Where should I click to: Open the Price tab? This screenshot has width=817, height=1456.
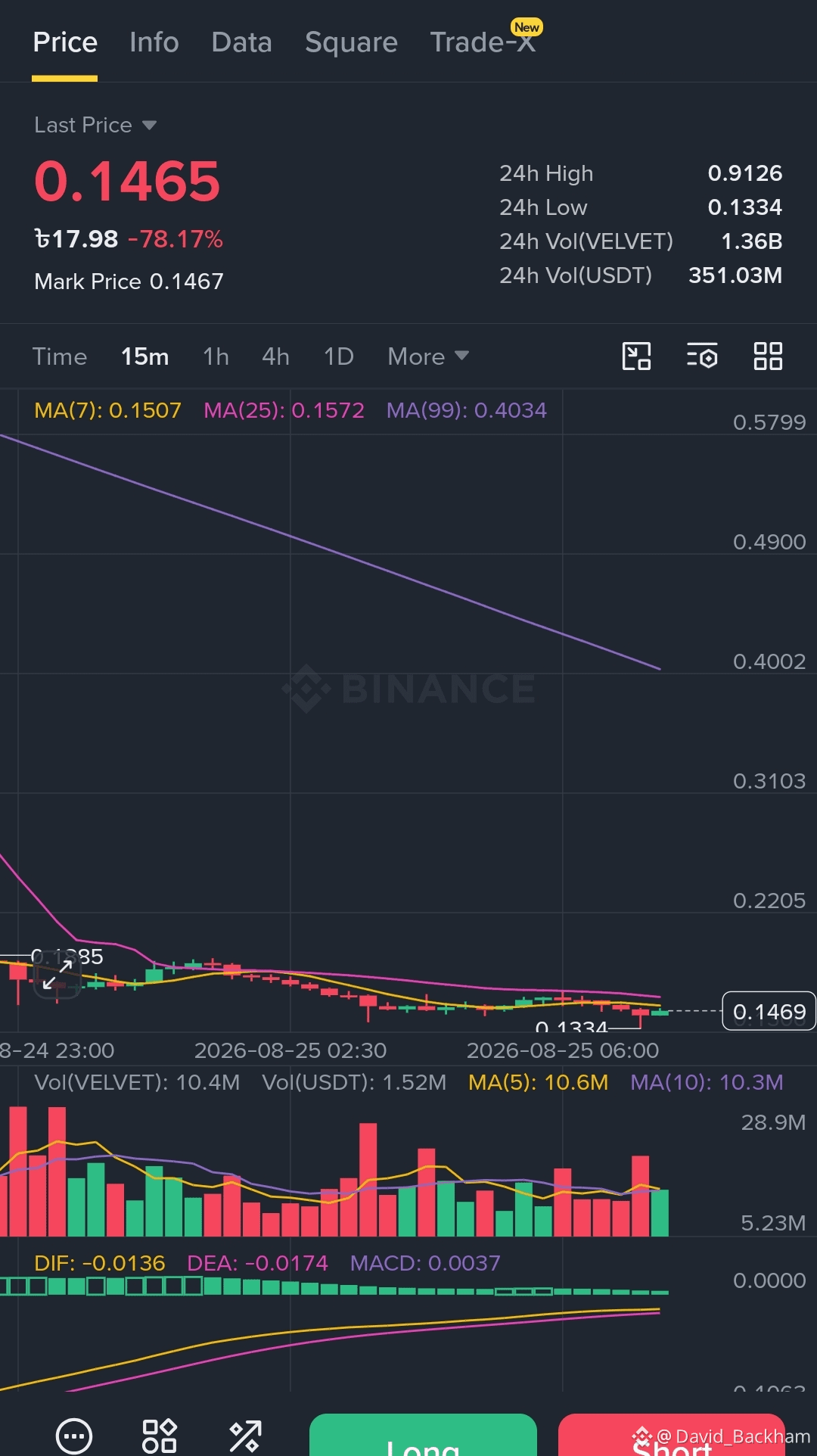pyautogui.click(x=65, y=42)
